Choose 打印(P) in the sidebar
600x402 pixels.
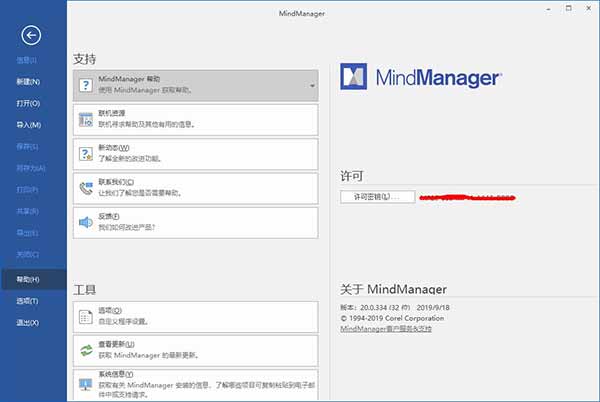point(27,190)
